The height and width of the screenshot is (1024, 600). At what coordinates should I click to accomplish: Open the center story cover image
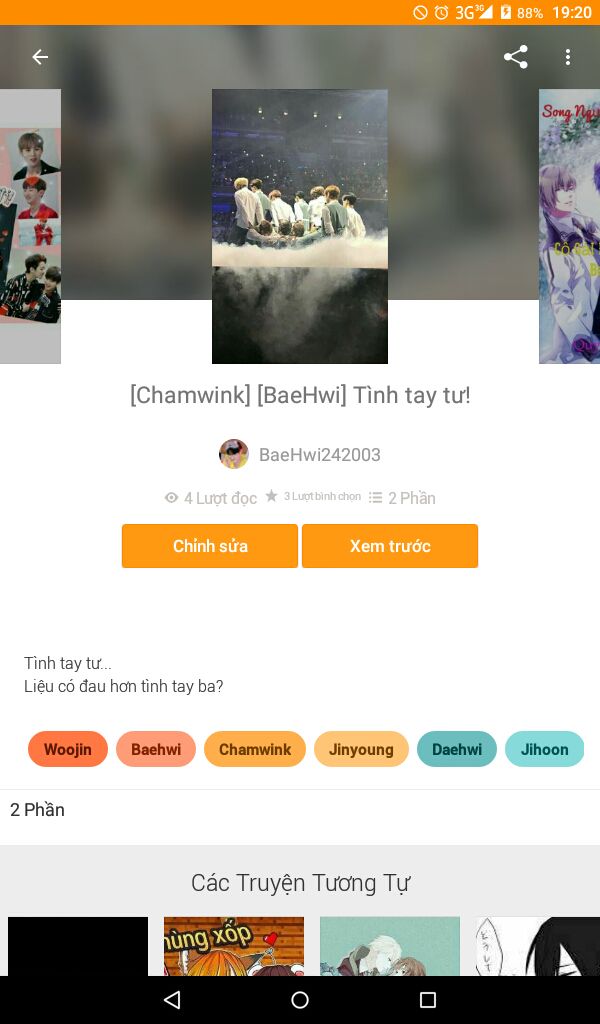point(300,227)
